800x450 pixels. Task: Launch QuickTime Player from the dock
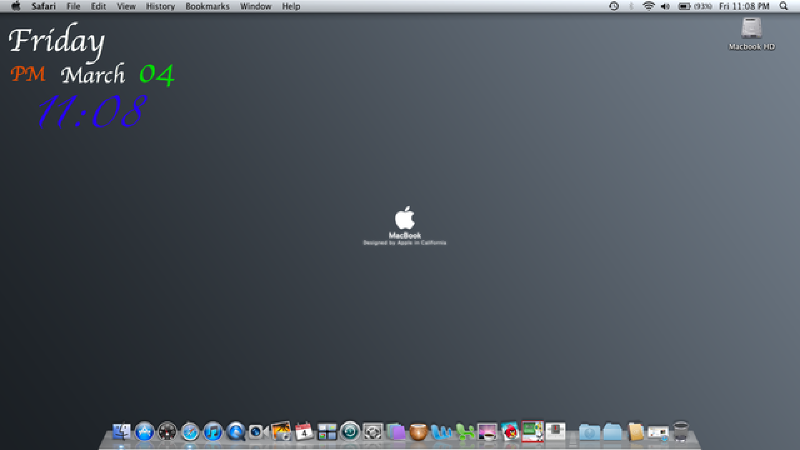click(236, 432)
